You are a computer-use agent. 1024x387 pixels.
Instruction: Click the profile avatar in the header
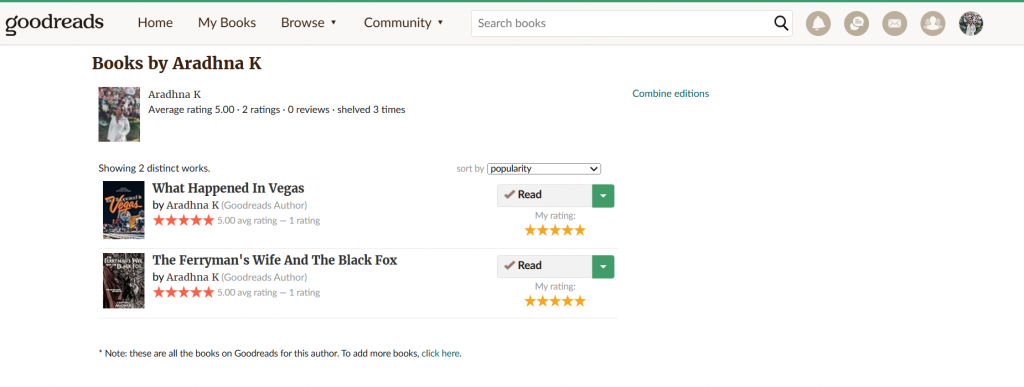971,23
